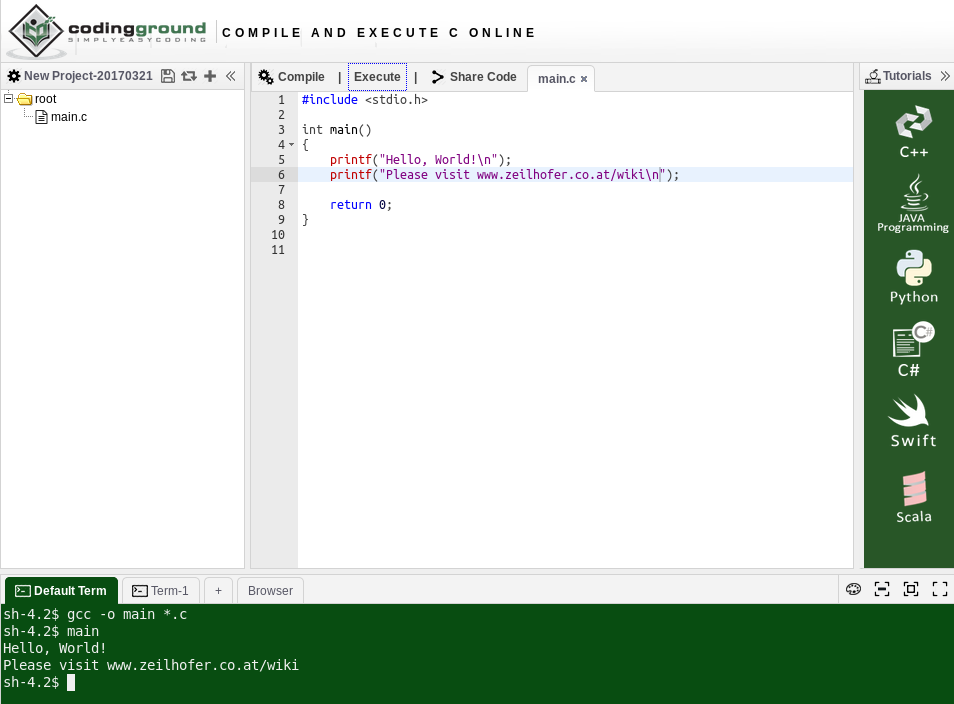This screenshot has width=954, height=704.
Task: Click the refresh project arrows icon
Action: coord(188,76)
